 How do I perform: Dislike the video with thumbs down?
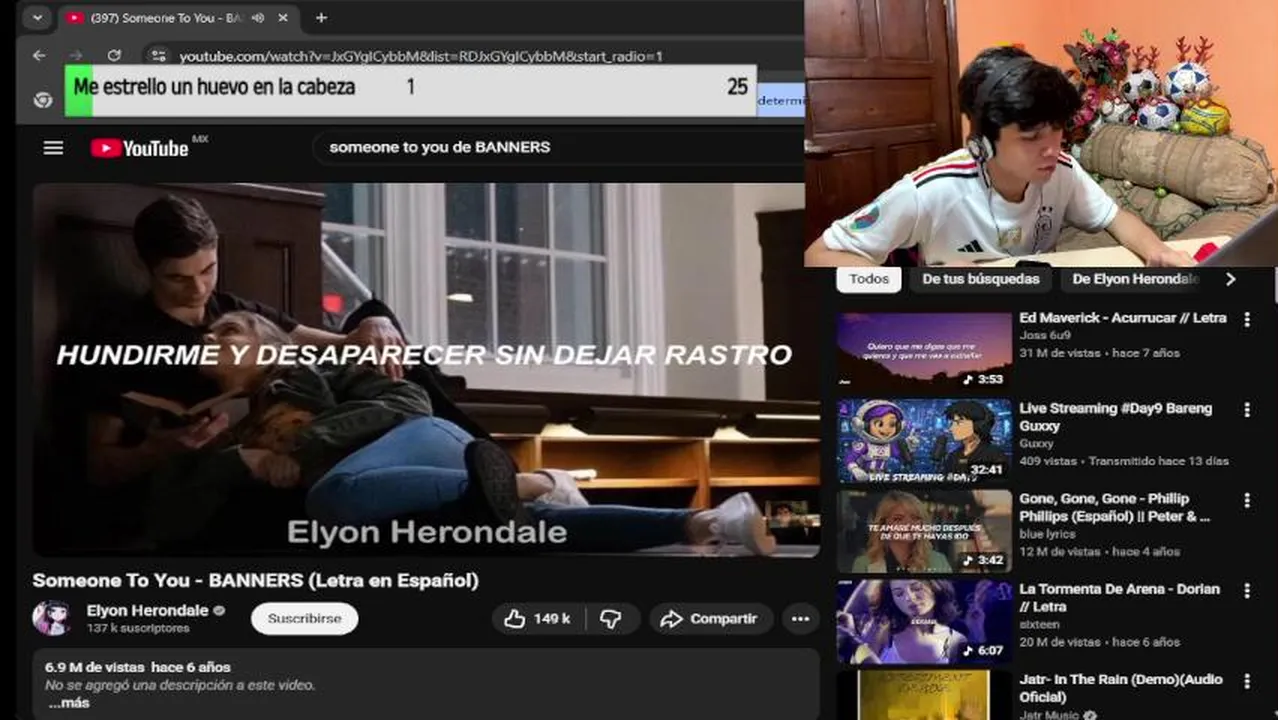611,619
